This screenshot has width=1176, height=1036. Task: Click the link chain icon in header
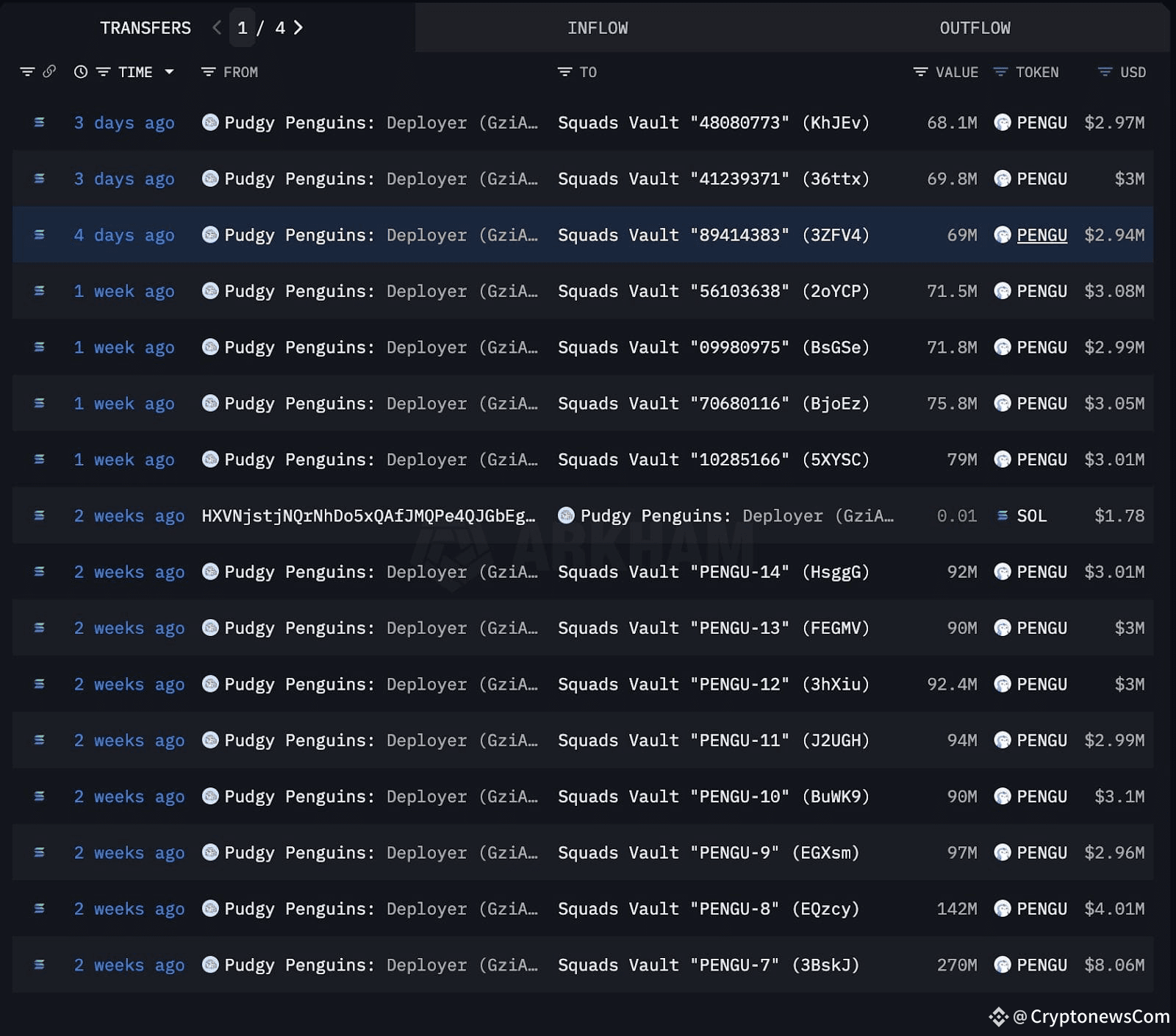49,71
